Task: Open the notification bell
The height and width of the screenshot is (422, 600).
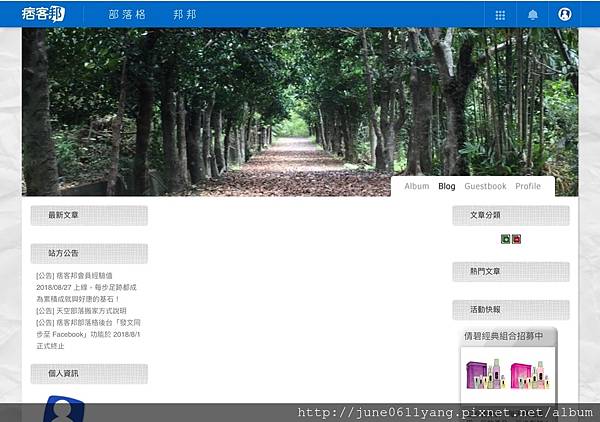Action: point(533,15)
